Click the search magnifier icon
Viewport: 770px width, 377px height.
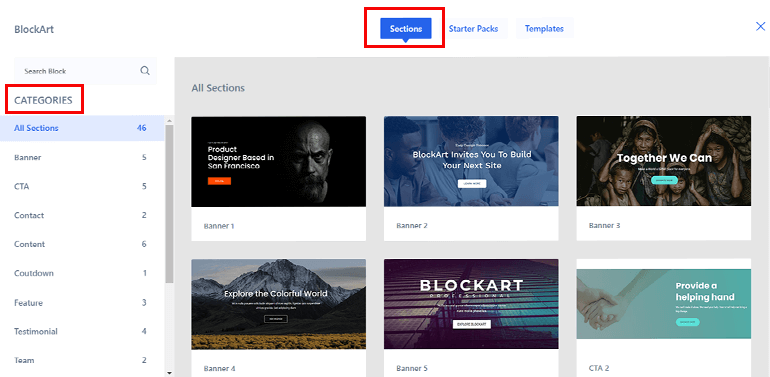point(145,71)
